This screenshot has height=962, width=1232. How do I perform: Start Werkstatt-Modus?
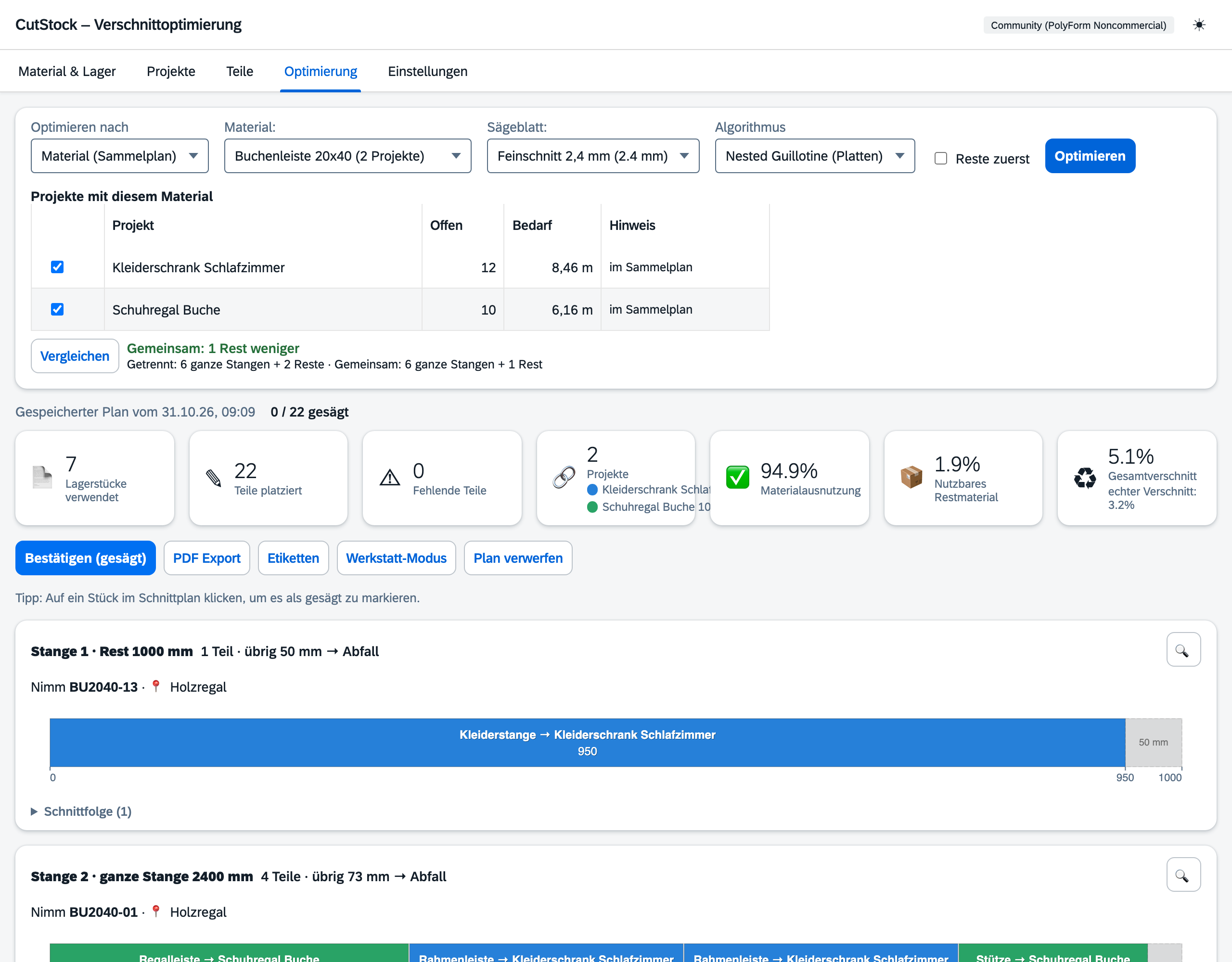(396, 557)
